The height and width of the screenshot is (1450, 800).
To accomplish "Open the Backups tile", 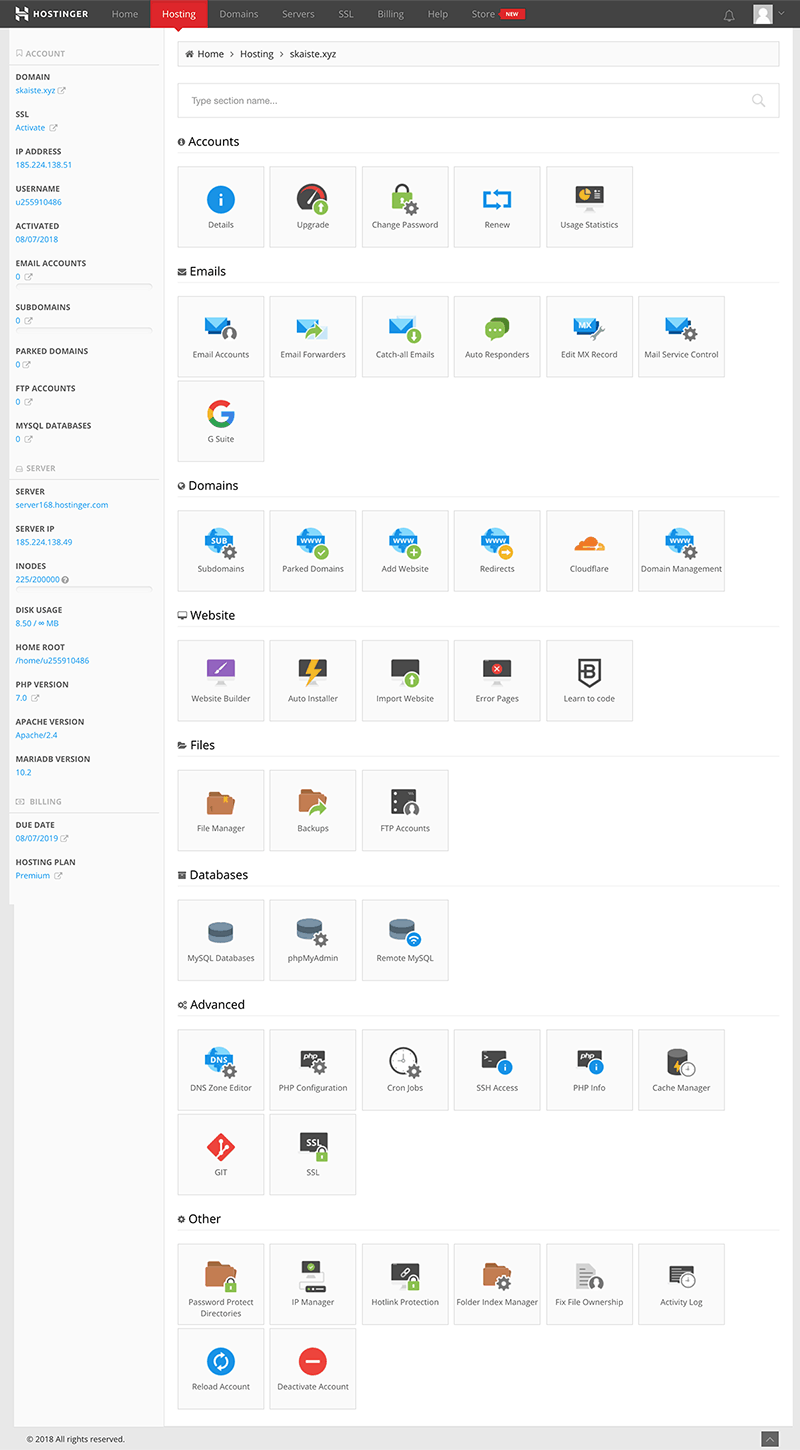I will pos(313,811).
